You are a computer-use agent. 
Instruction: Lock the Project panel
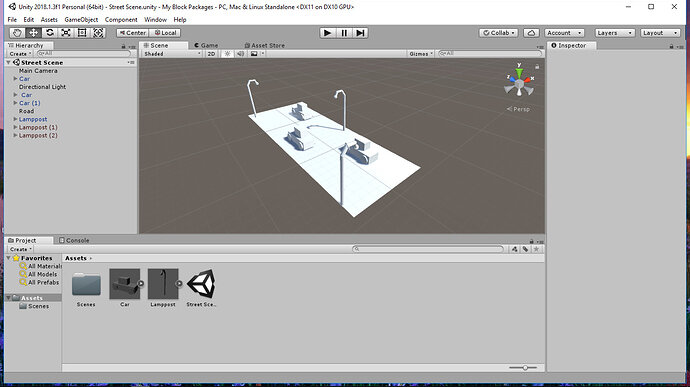point(531,241)
